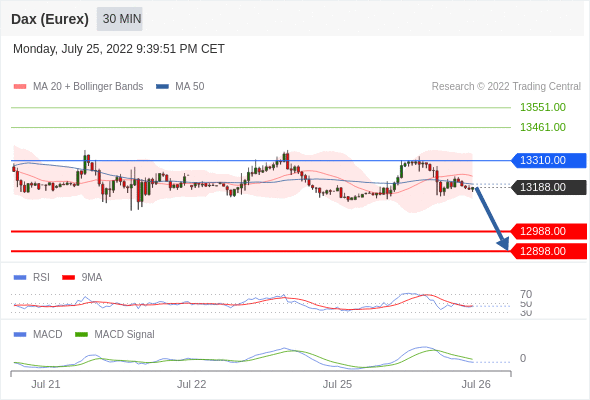
Task: Click the Jul 26 date axis label
Action: click(476, 384)
